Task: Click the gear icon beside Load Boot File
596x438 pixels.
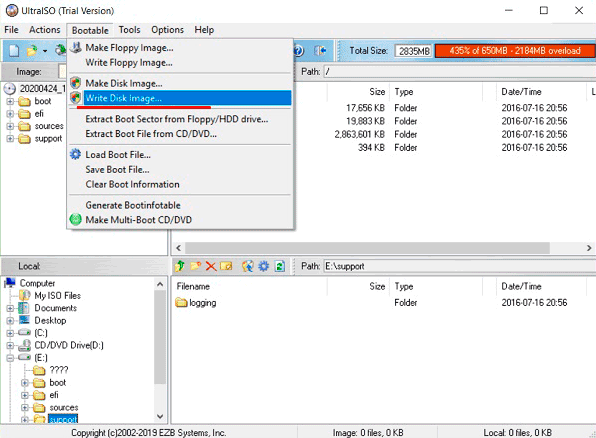Action: (x=75, y=154)
